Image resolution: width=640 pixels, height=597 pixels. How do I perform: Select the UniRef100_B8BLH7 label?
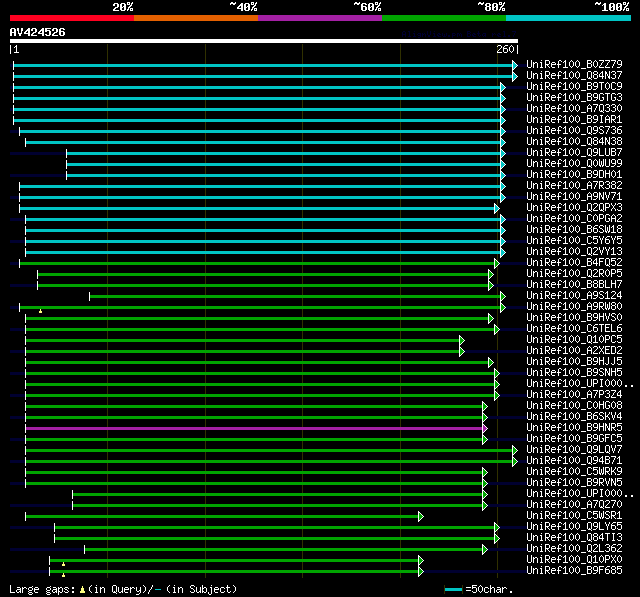(x=574, y=284)
